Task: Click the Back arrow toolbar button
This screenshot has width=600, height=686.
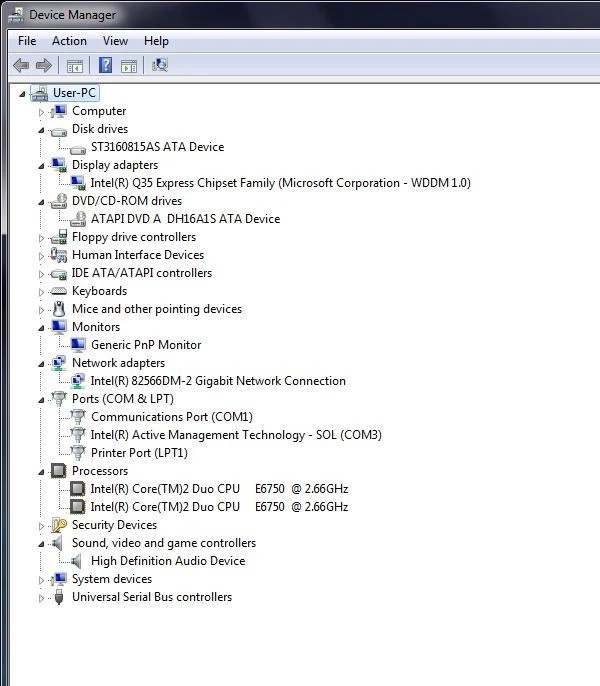Action: 21,66
